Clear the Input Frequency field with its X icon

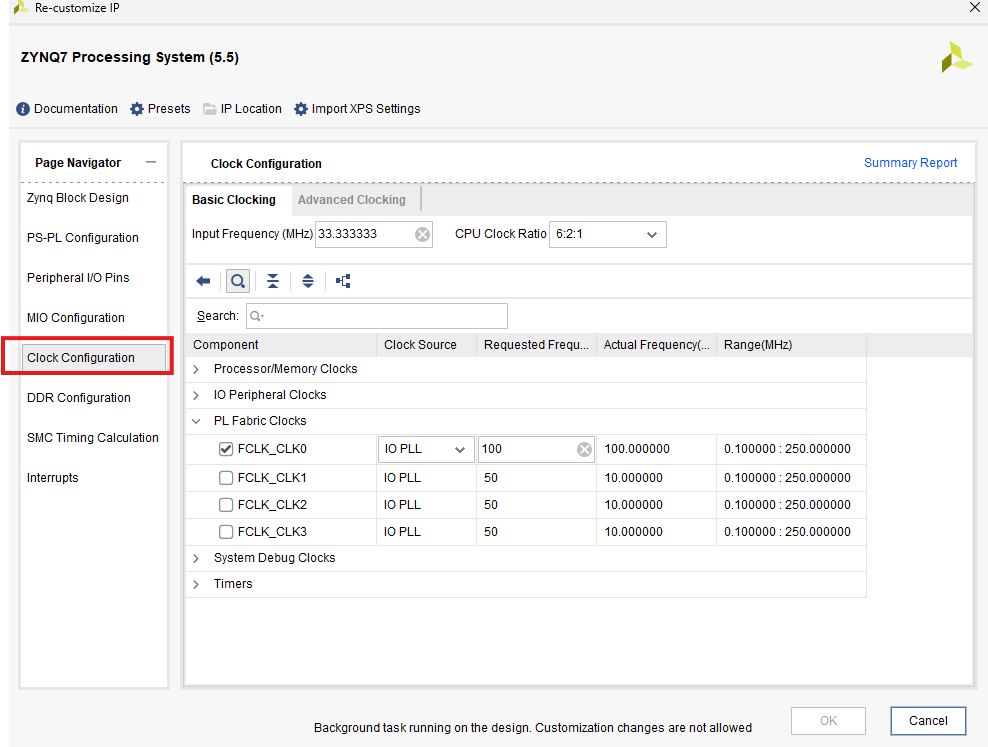422,234
